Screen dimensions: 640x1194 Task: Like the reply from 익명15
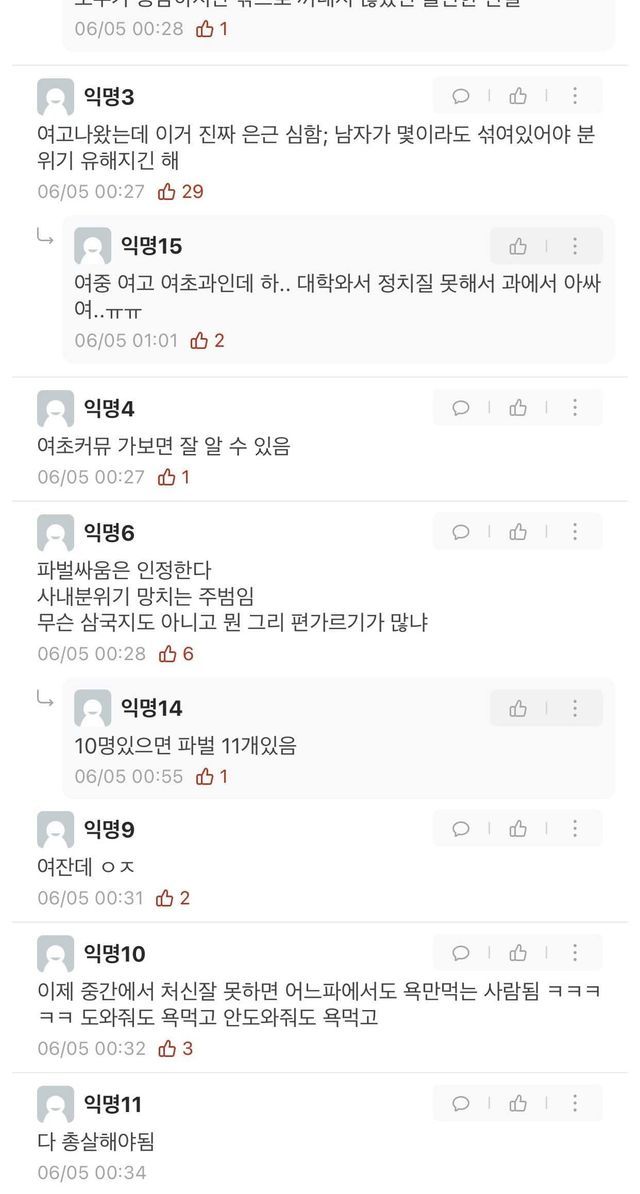(518, 246)
